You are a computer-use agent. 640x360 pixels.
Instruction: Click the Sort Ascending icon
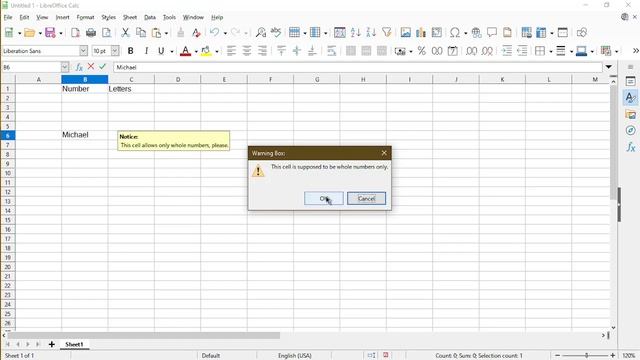click(x=356, y=33)
